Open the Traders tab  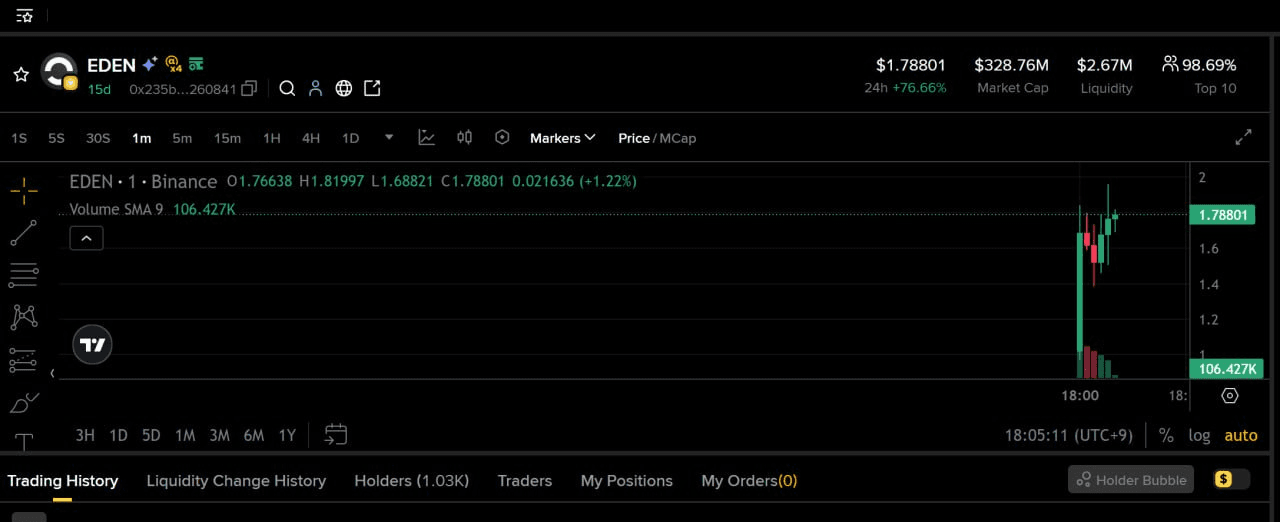(x=525, y=481)
